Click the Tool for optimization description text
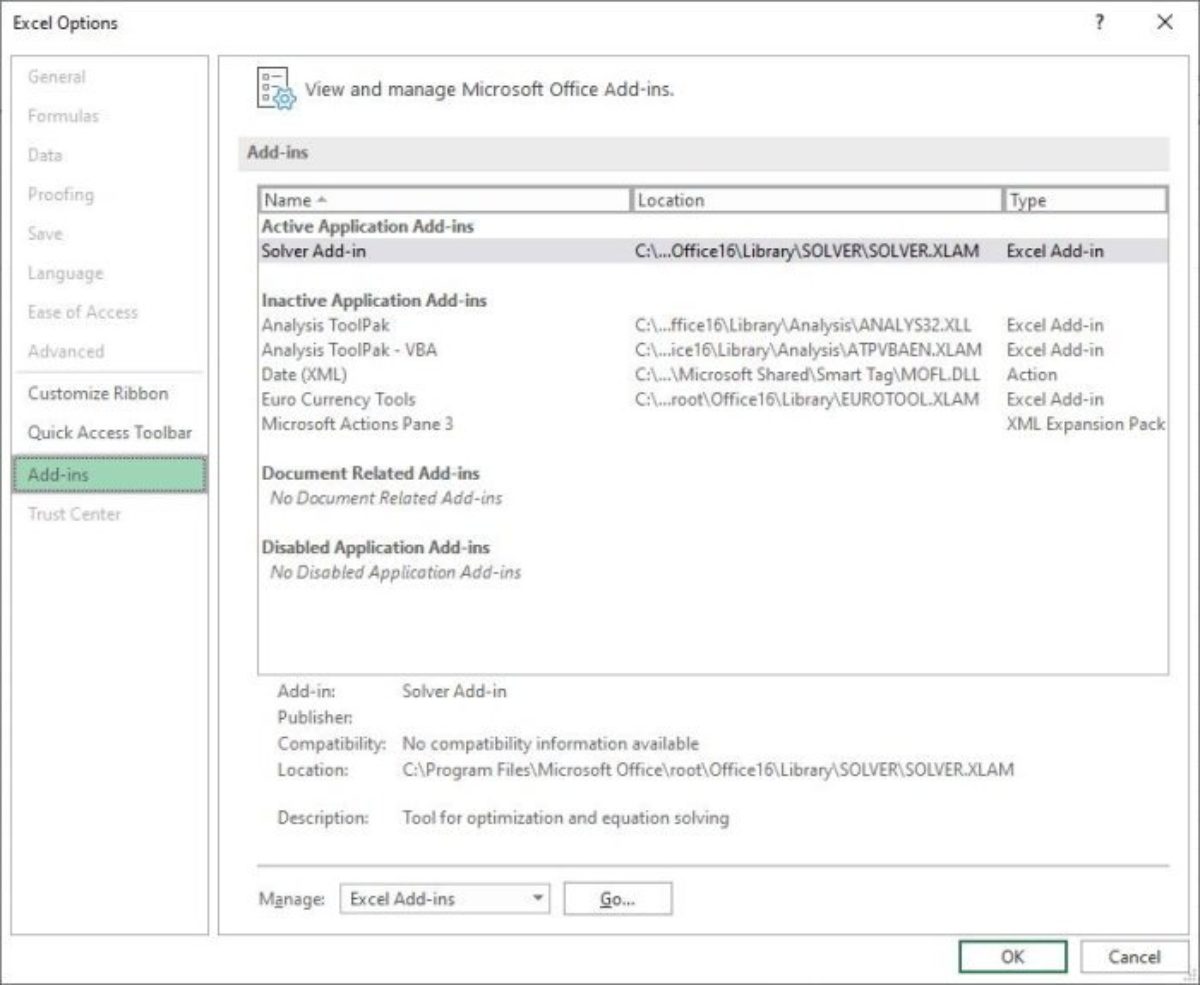The image size is (1200, 985). click(566, 818)
